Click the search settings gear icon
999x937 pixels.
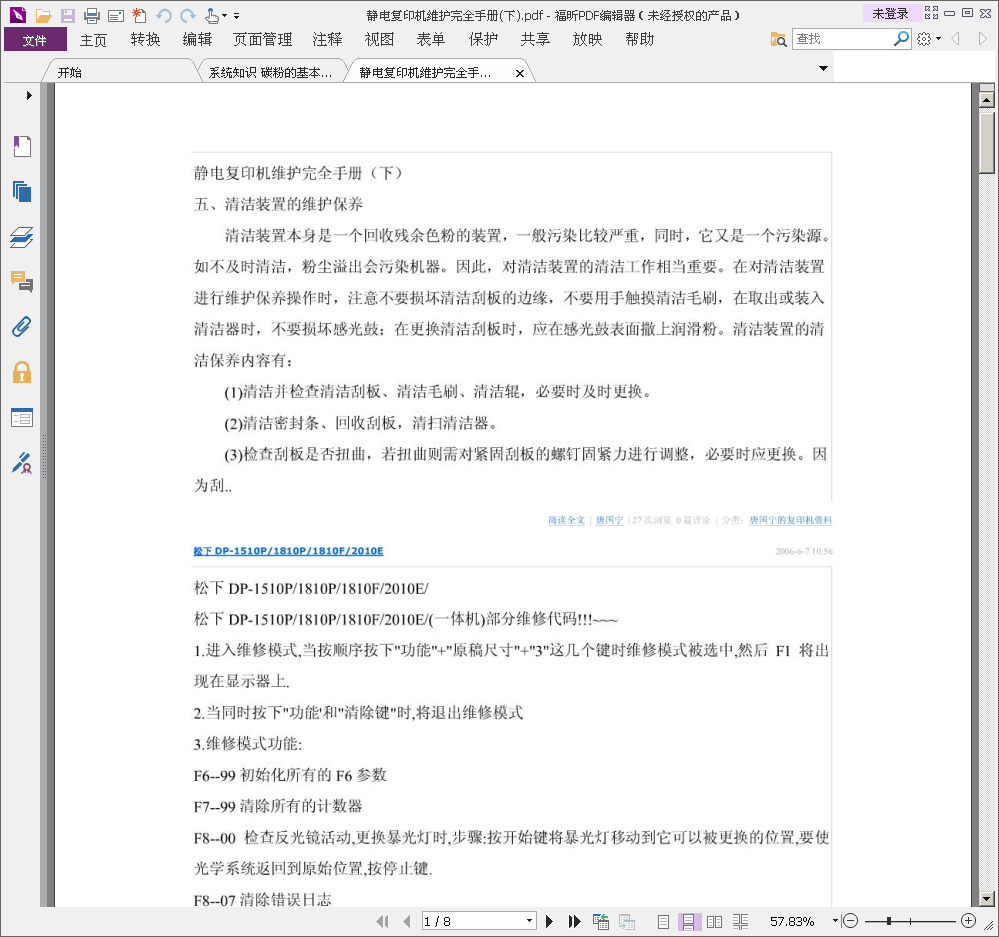pyautogui.click(x=924, y=39)
